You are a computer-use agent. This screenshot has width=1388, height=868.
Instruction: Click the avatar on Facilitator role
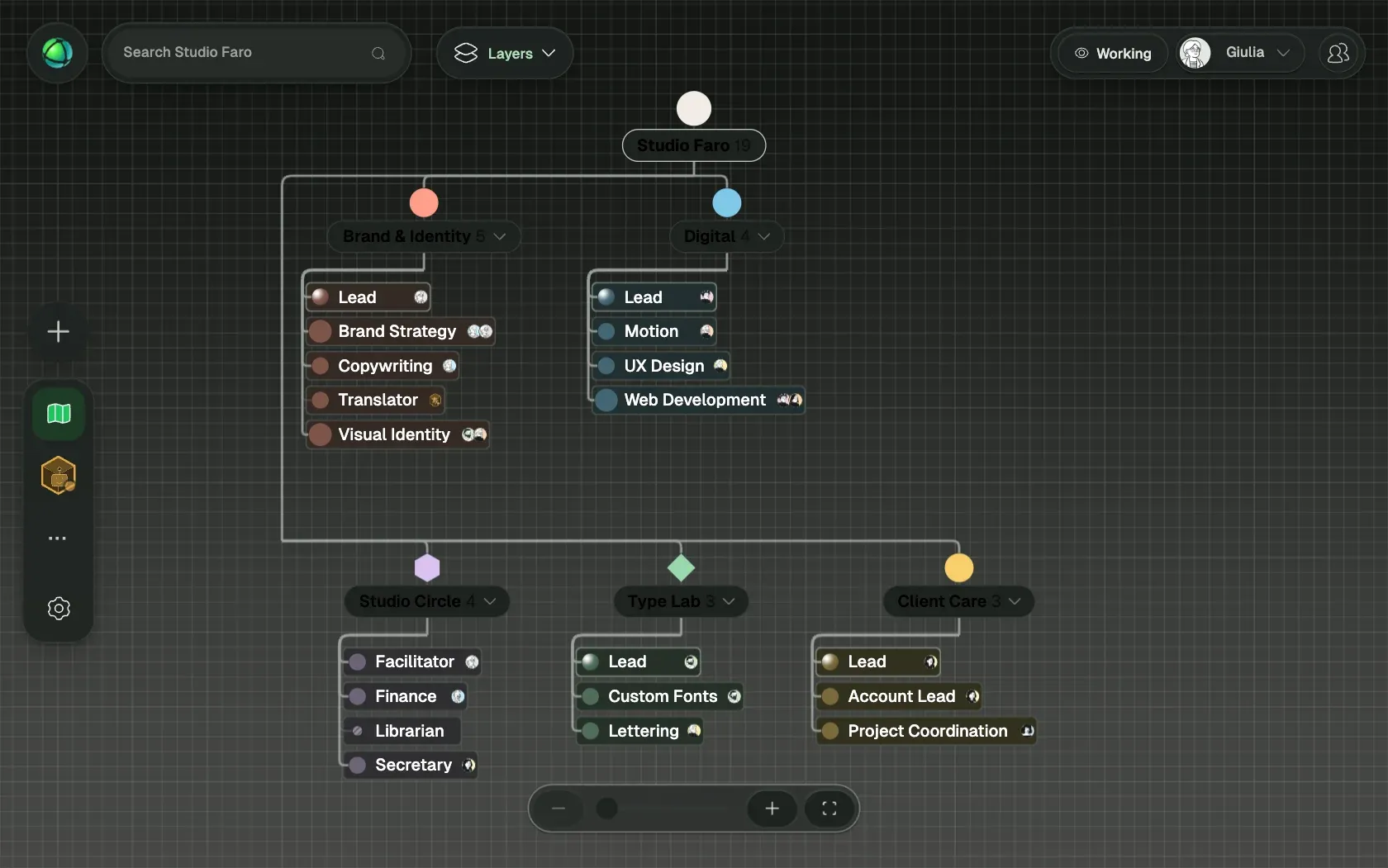pyautogui.click(x=472, y=662)
